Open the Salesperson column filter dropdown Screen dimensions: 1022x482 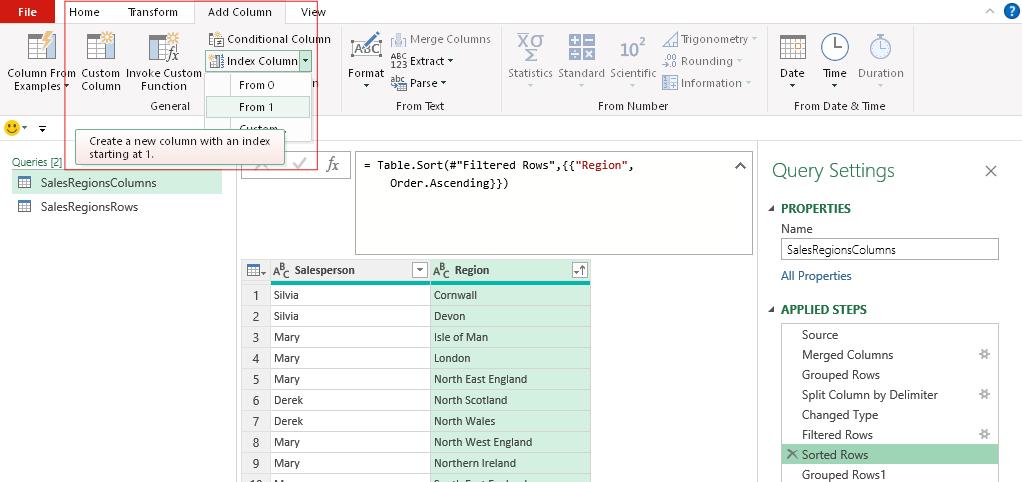click(x=420, y=270)
